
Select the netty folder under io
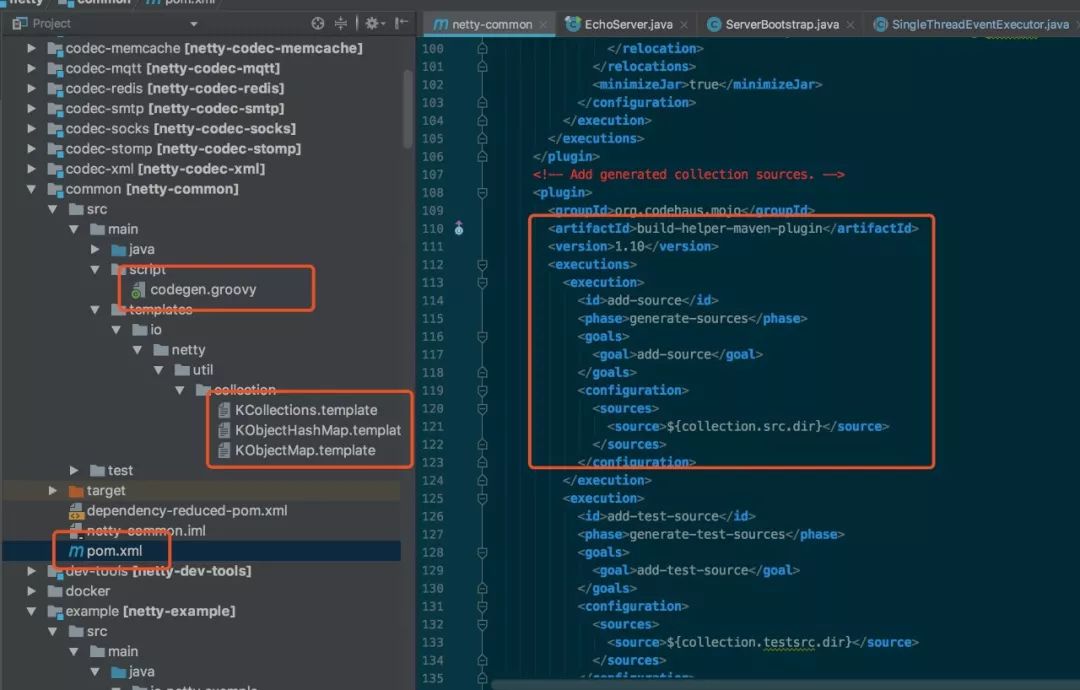tap(179, 350)
